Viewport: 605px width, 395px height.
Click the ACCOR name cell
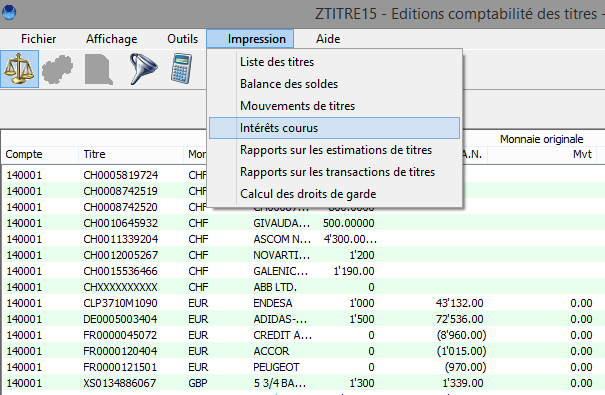(271, 351)
